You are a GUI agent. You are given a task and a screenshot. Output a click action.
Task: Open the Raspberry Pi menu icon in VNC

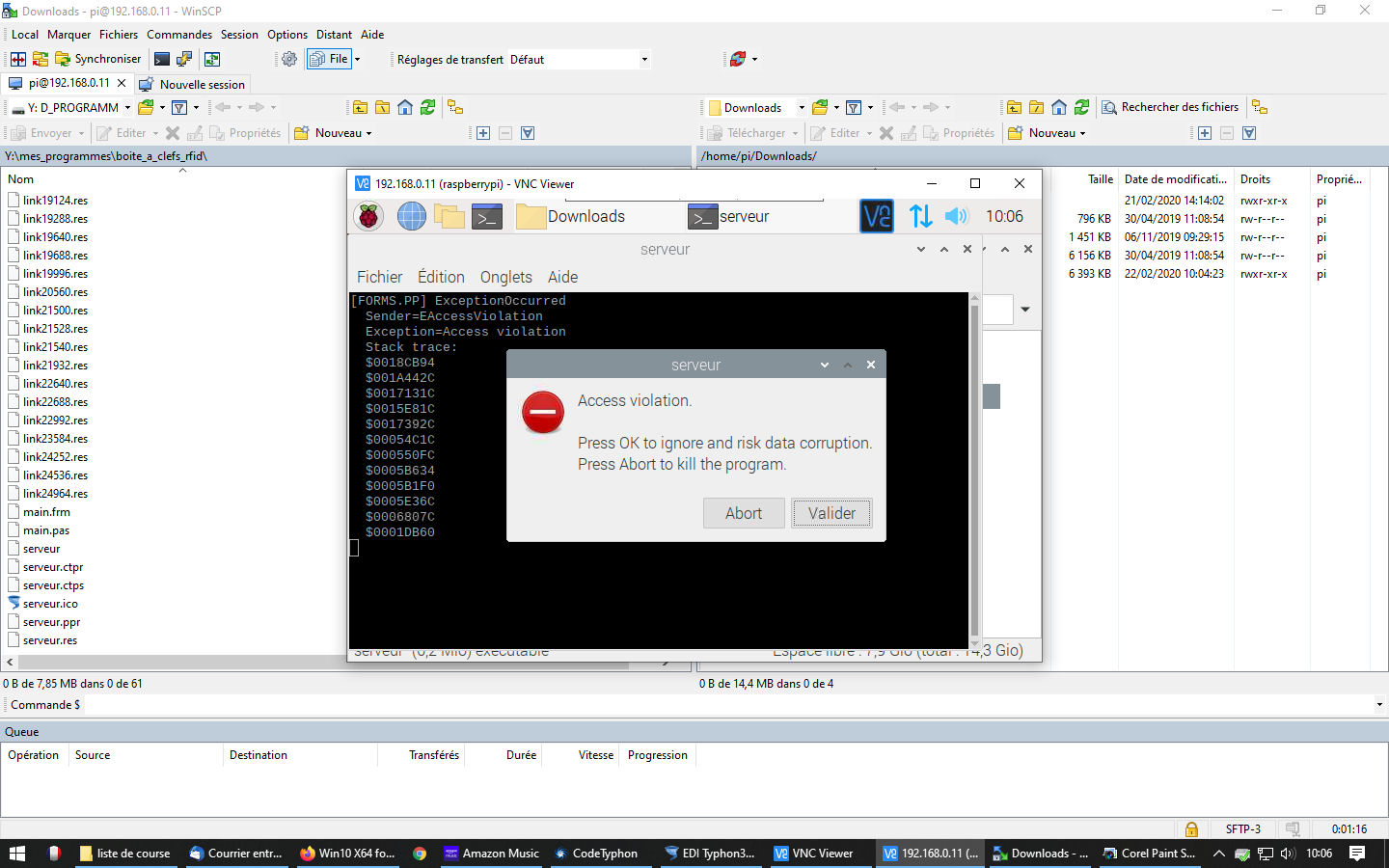pos(368,216)
